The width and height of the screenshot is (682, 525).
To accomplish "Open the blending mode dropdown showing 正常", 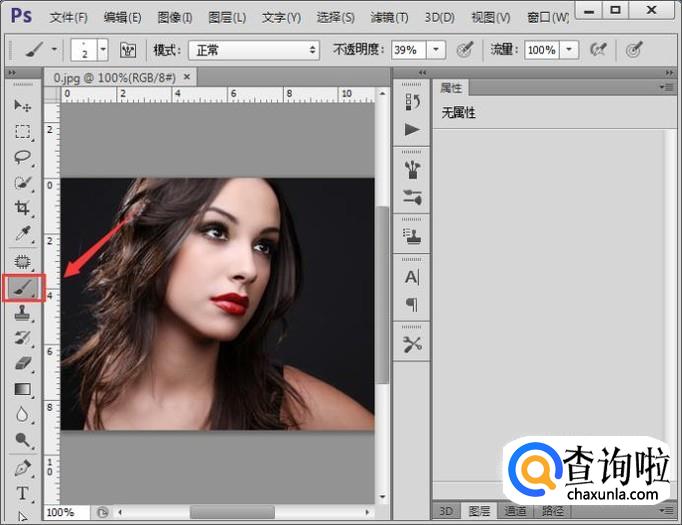I will tap(254, 49).
